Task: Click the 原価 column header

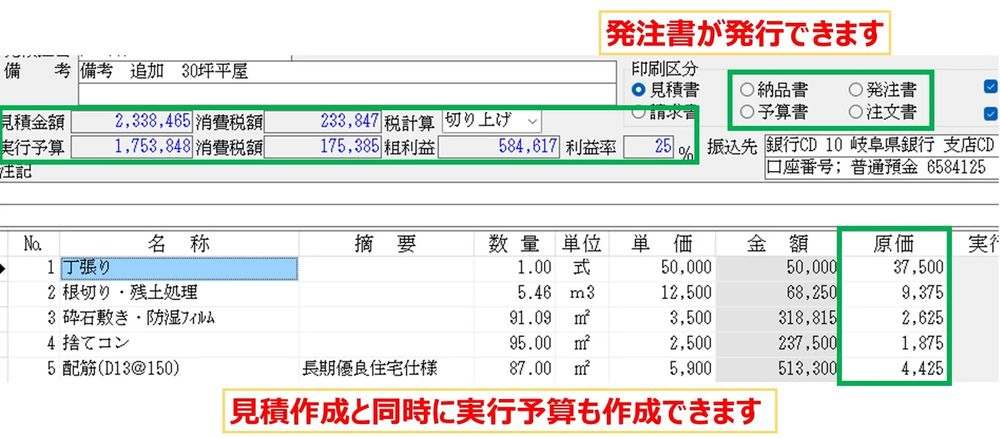Action: point(893,244)
